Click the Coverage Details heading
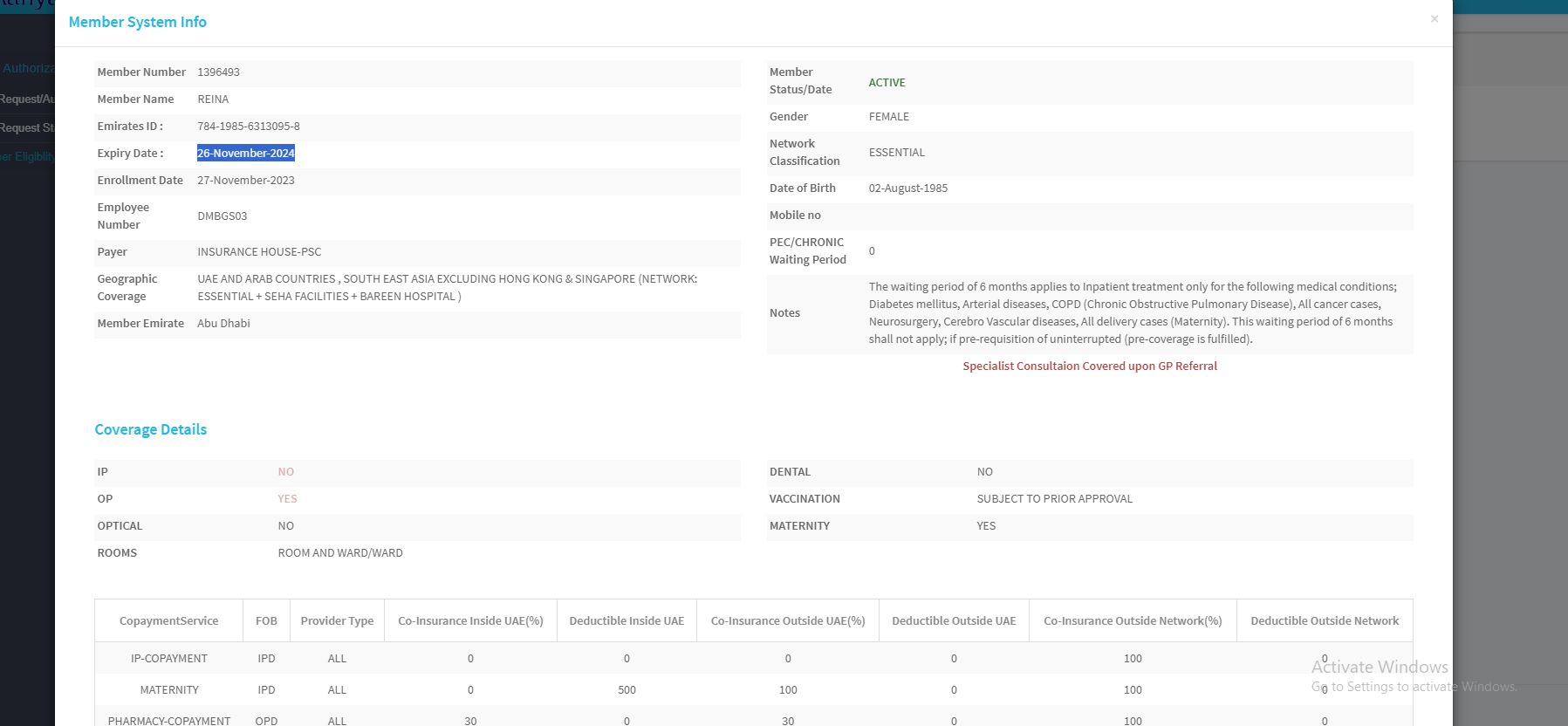The image size is (1568, 726). [150, 429]
